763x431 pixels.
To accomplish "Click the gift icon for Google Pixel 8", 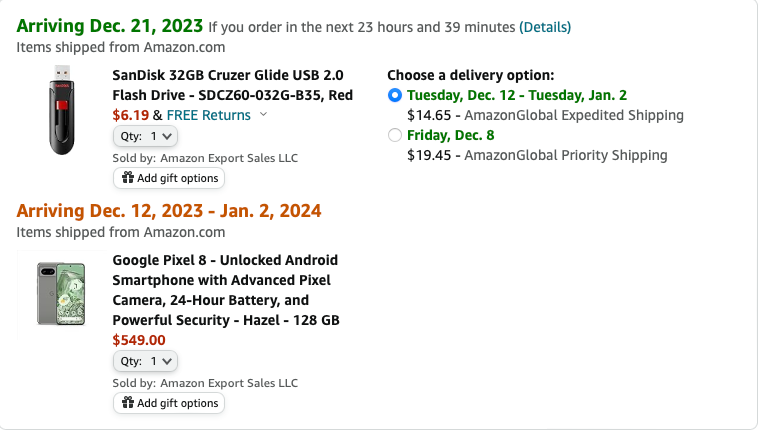I will pyautogui.click(x=128, y=402).
